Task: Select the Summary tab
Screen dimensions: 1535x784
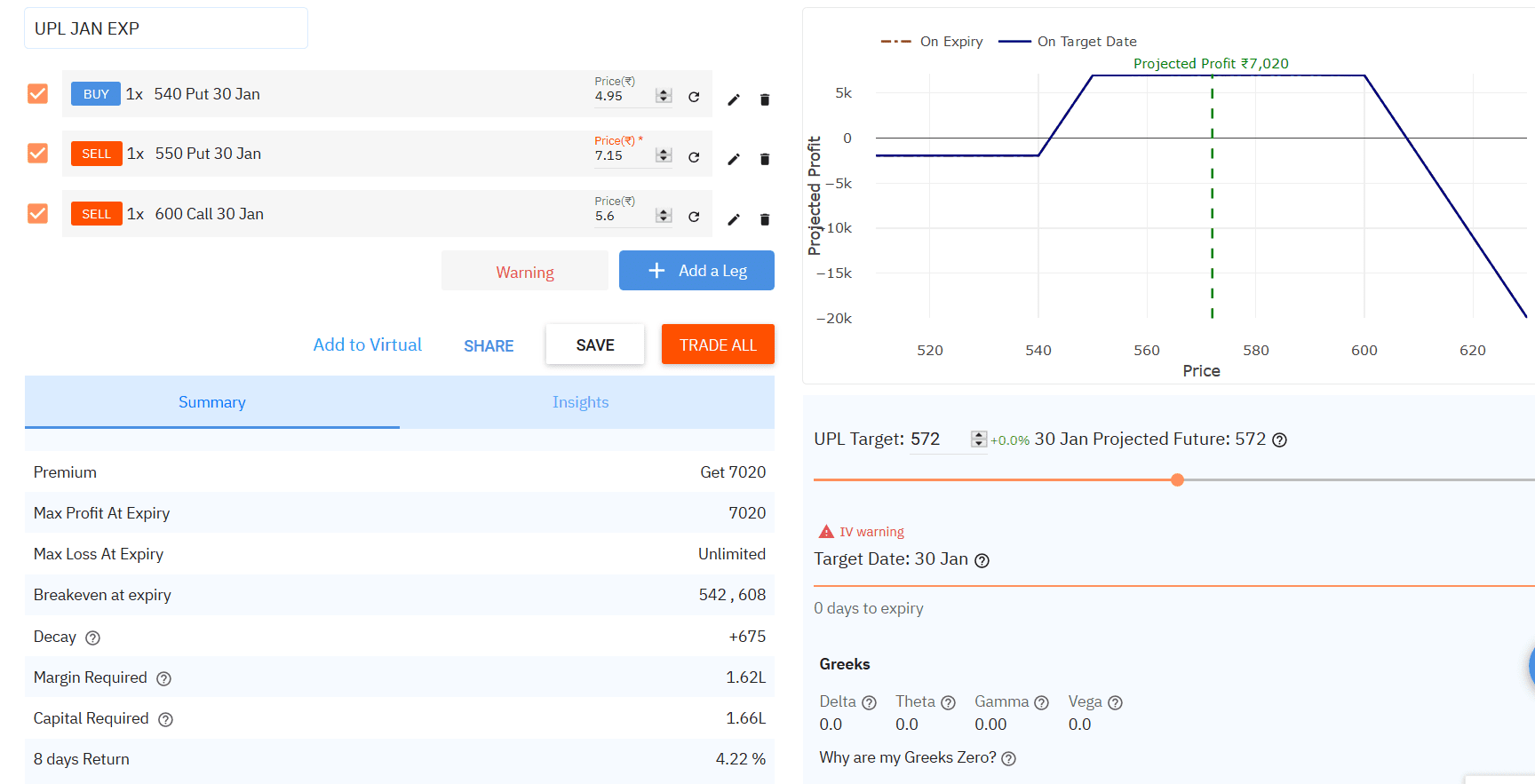Action: click(211, 402)
